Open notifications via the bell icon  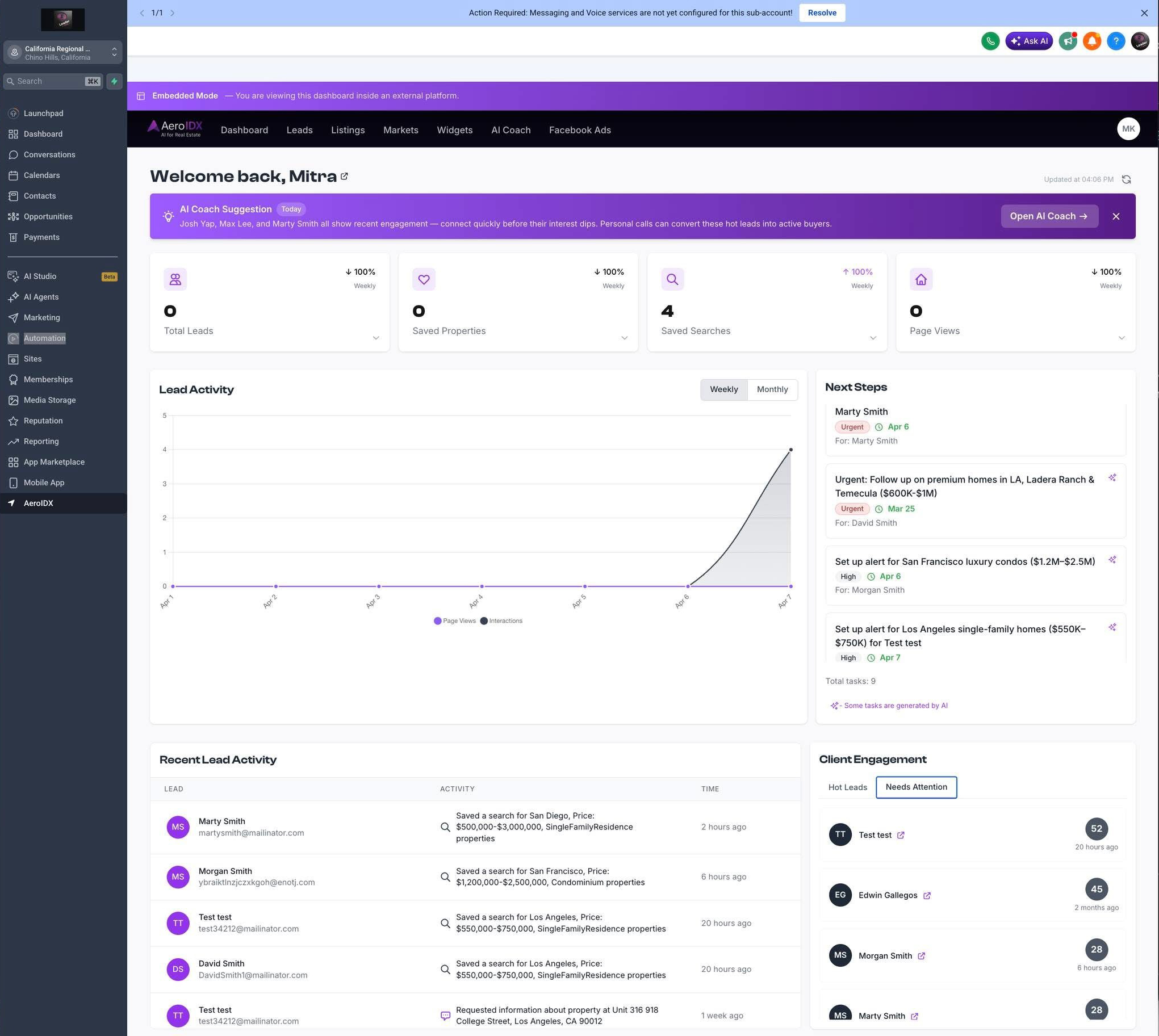pos(1092,40)
